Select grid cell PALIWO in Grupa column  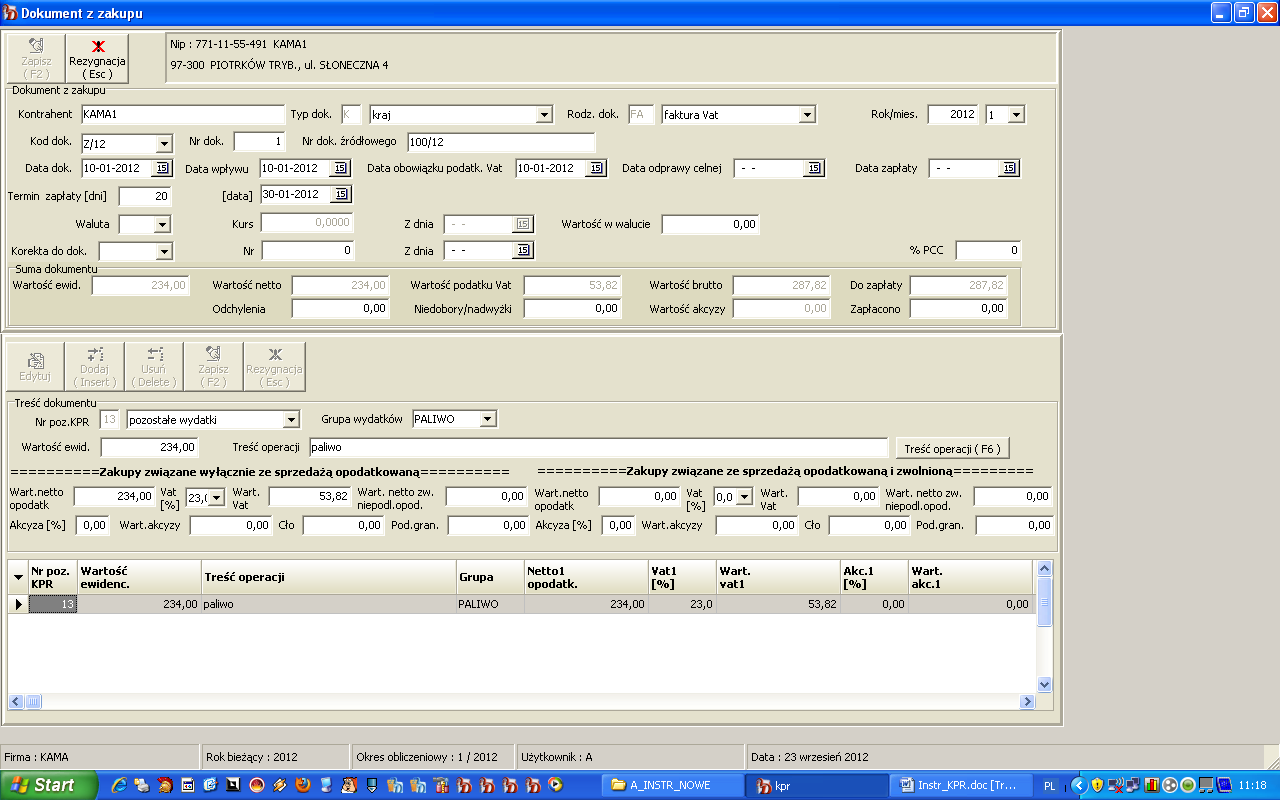[490, 604]
